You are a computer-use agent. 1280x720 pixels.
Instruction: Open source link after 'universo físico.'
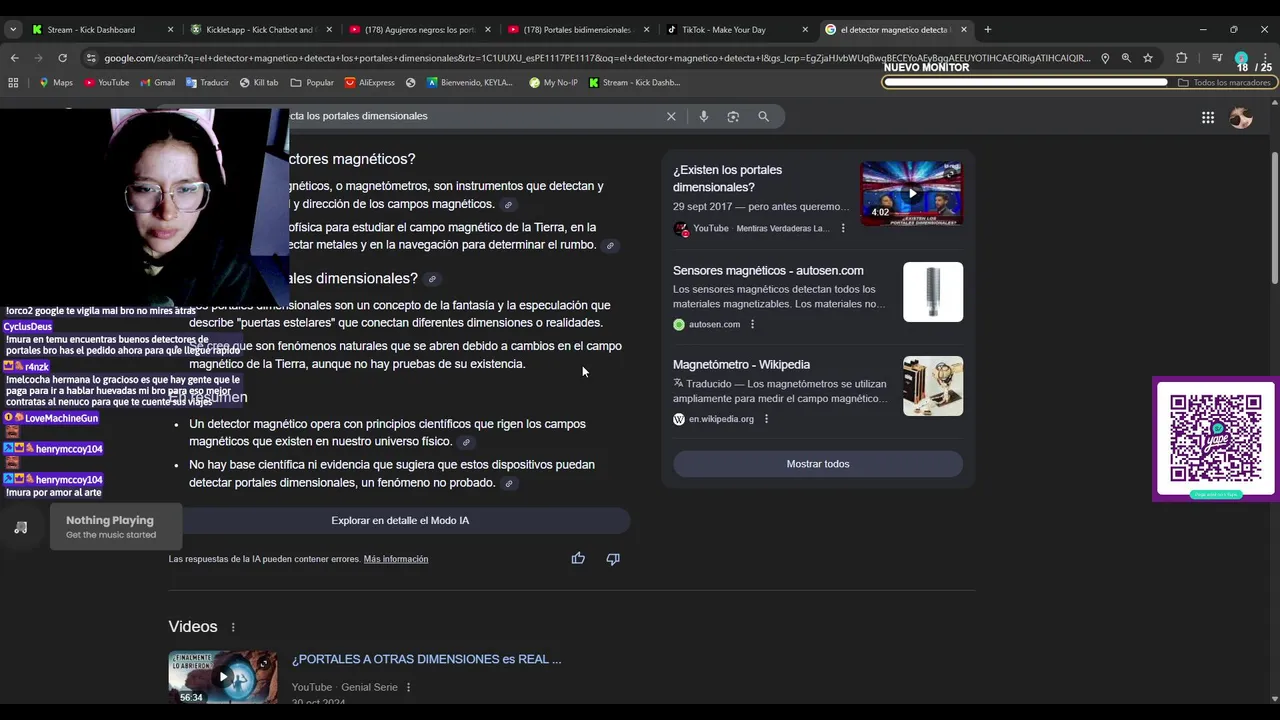(466, 442)
